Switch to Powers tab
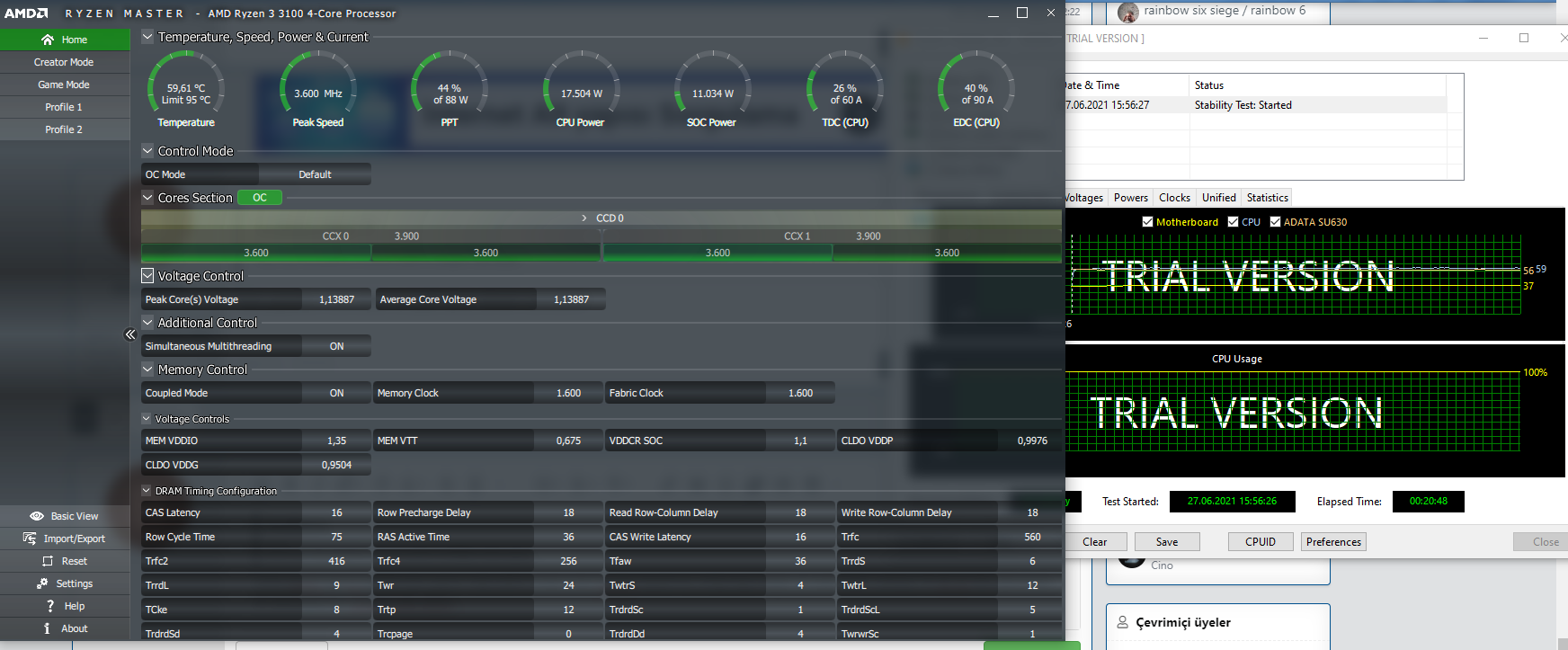The height and width of the screenshot is (650, 1568). [1130, 198]
